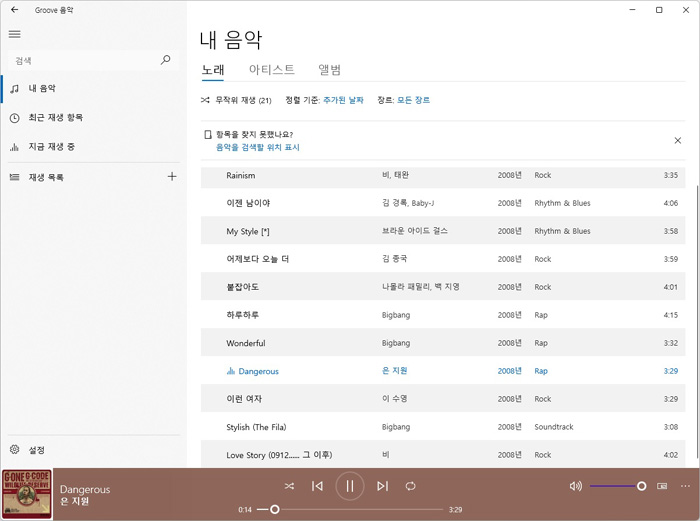The width and height of the screenshot is (700, 521).
Task: Open 음악을 검색할 위치 표시 link
Action: 258,147
